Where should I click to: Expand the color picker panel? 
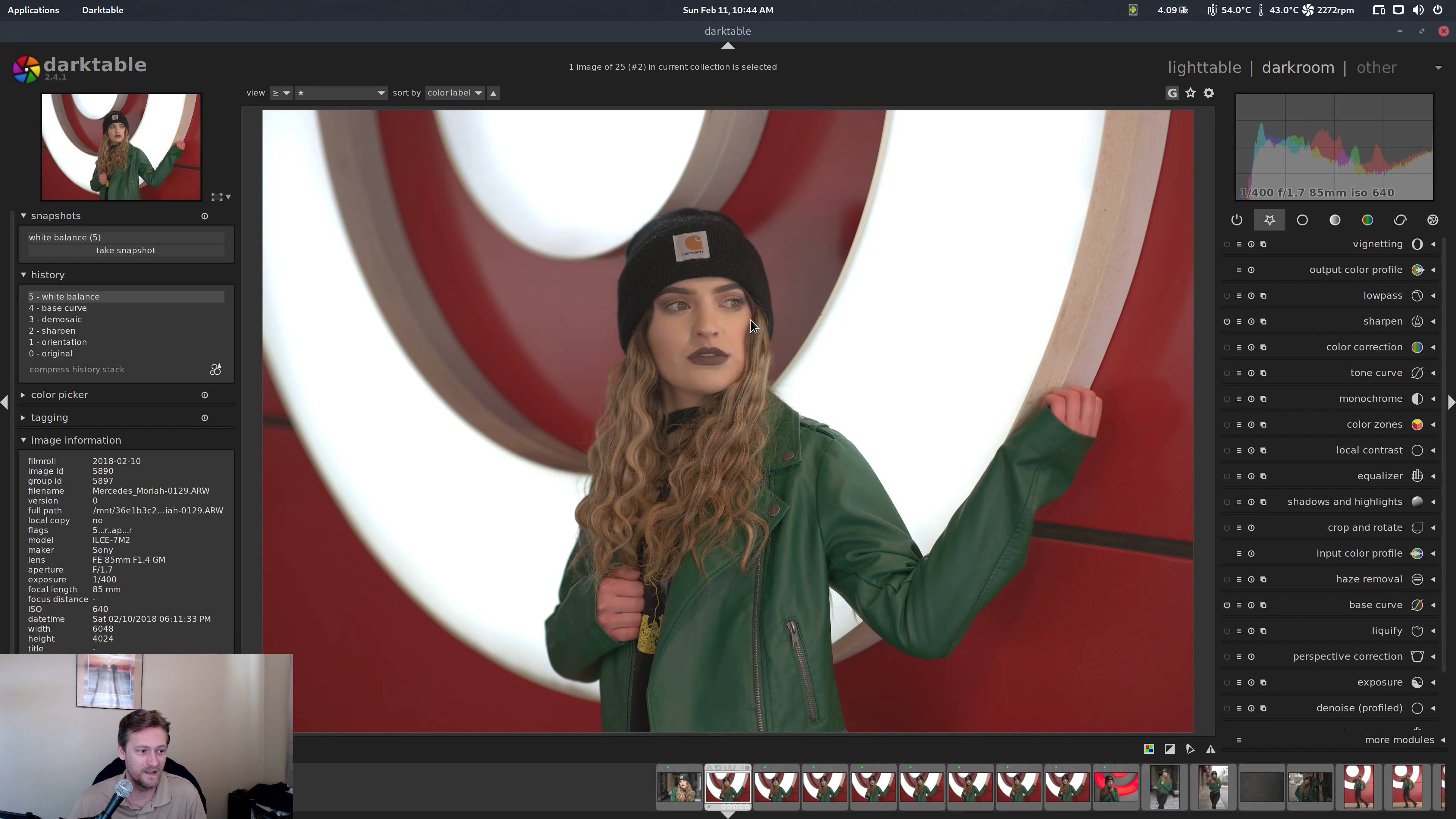coord(60,394)
